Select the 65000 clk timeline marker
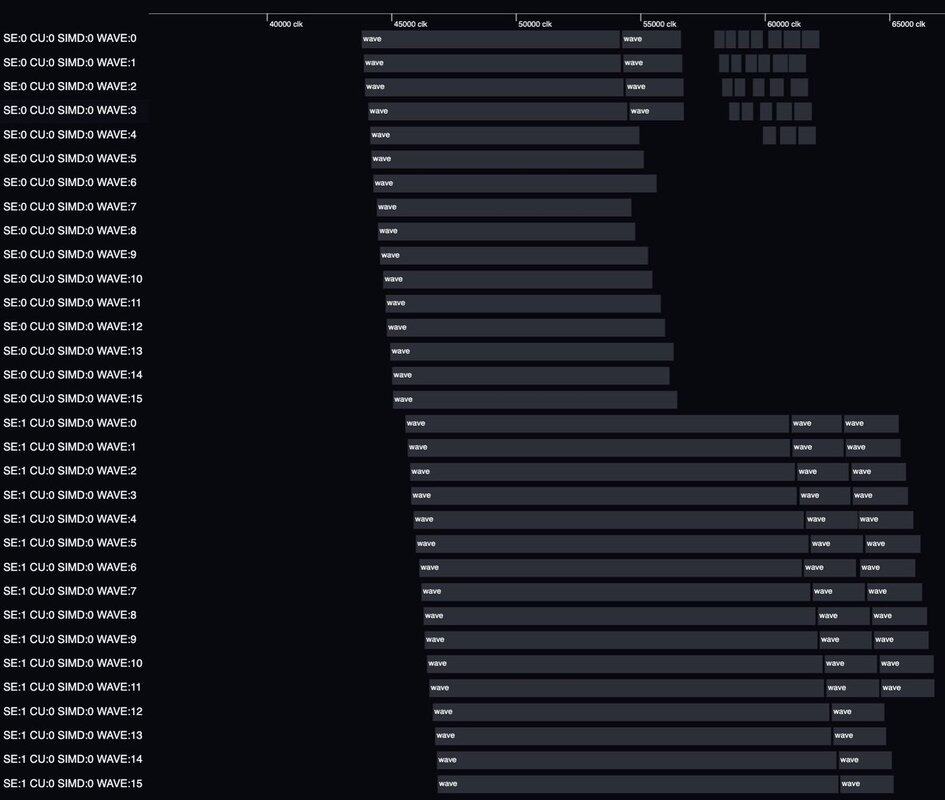Image resolution: width=945 pixels, height=800 pixels. 908,24
